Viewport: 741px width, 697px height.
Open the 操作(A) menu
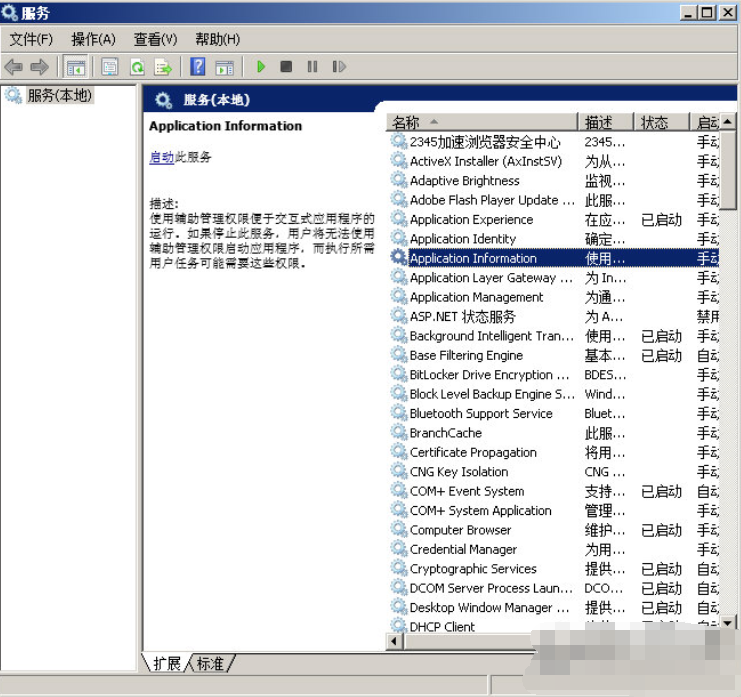(93, 39)
